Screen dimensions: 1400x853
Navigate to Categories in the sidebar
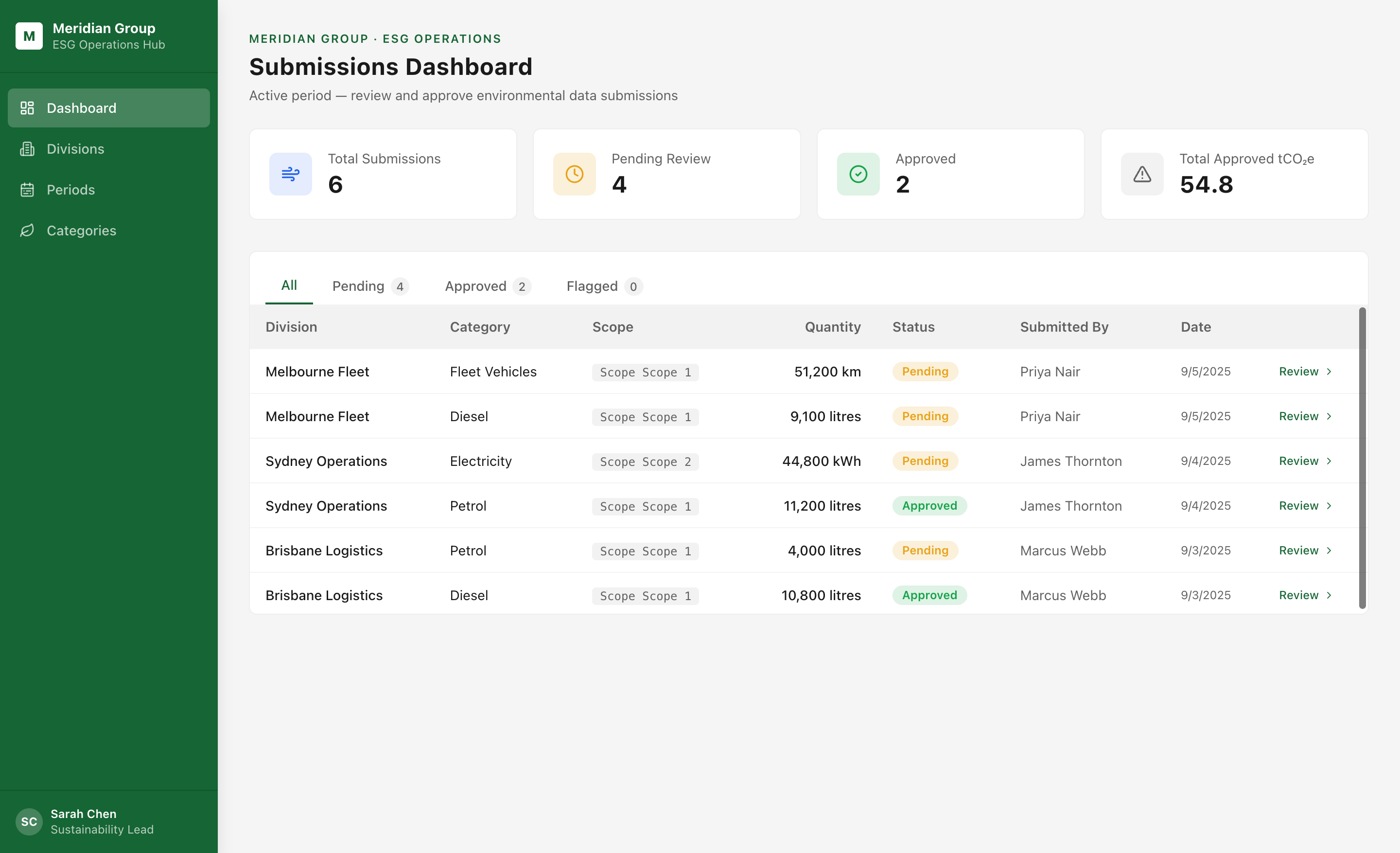tap(108, 231)
